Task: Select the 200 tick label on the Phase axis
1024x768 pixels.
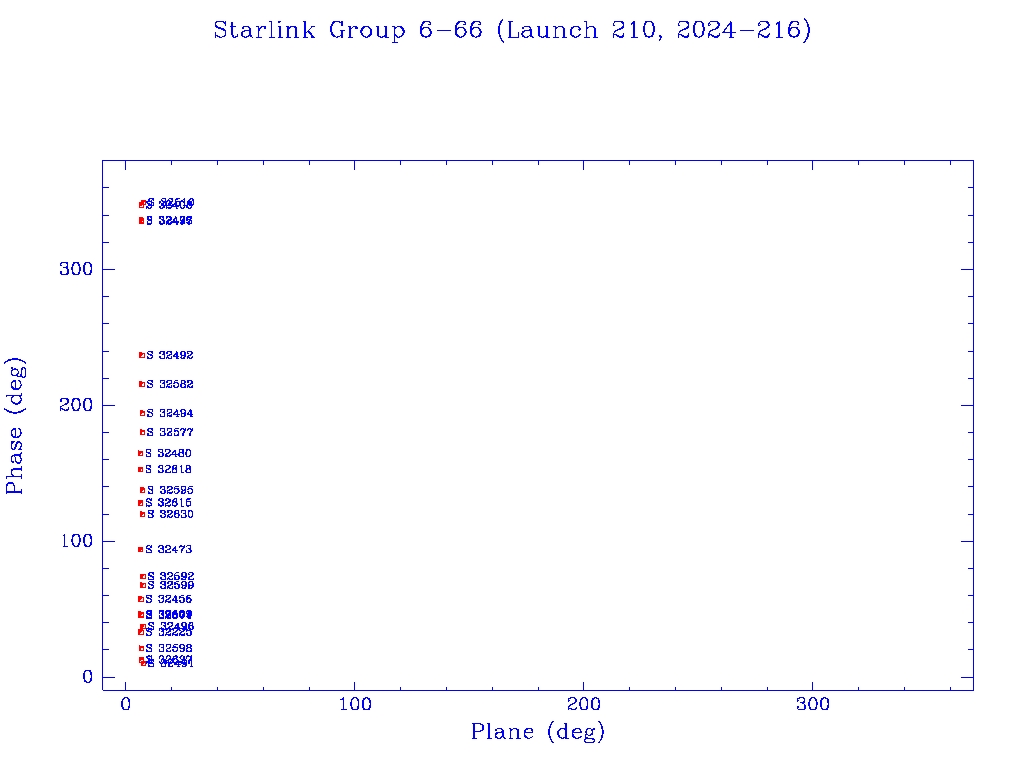Action: coord(76,405)
